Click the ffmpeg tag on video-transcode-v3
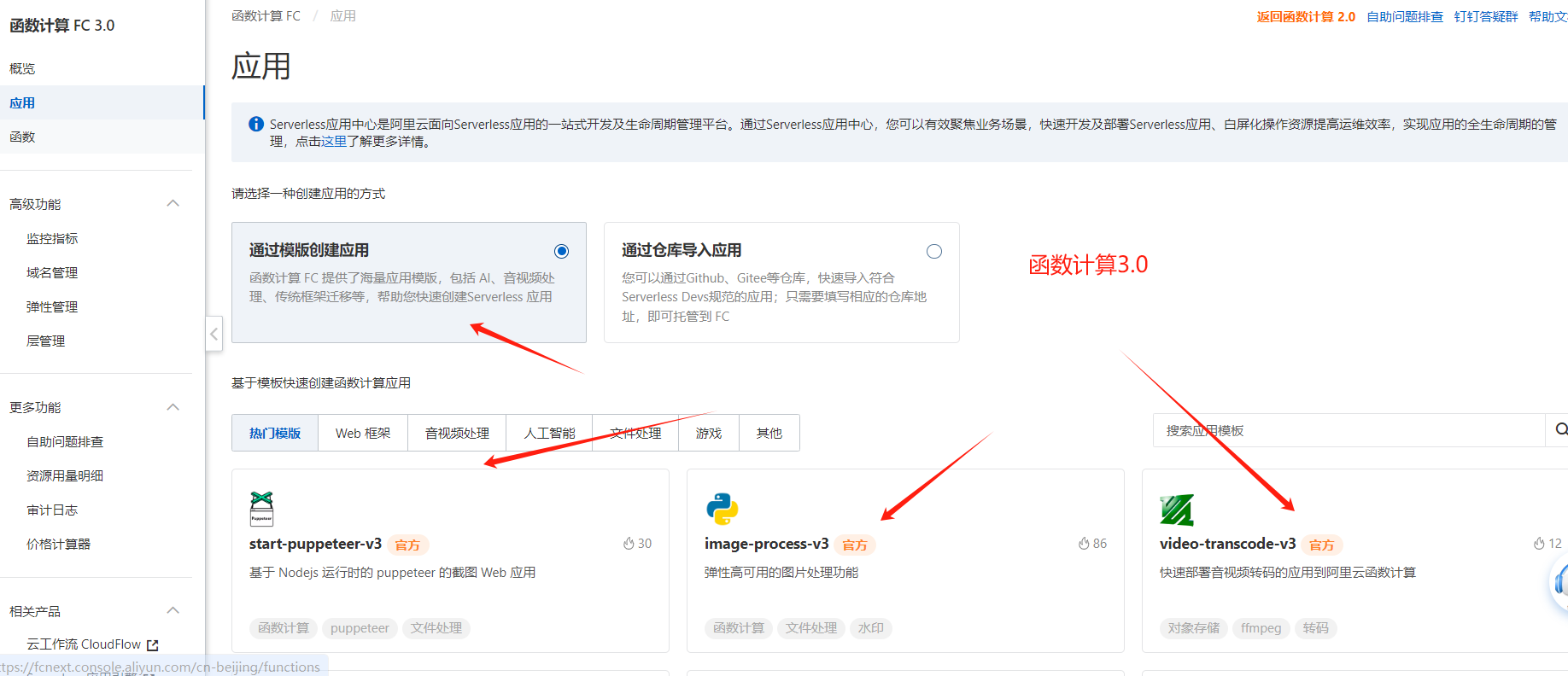Screen dimensions: 1568x676 pos(1261,628)
